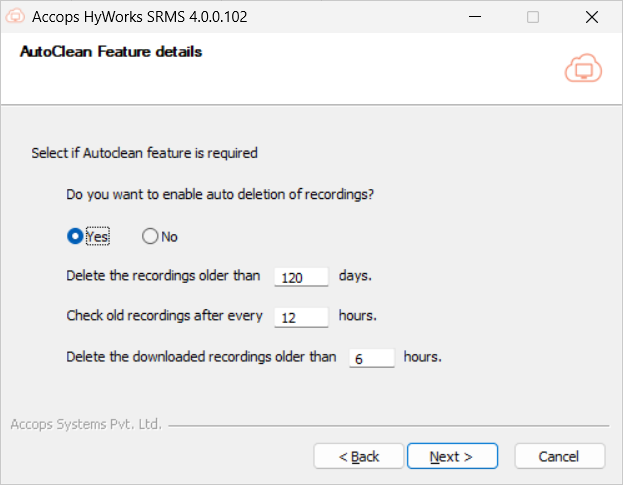Focus the check old recordings hours field
The height and width of the screenshot is (485, 623).
click(301, 317)
